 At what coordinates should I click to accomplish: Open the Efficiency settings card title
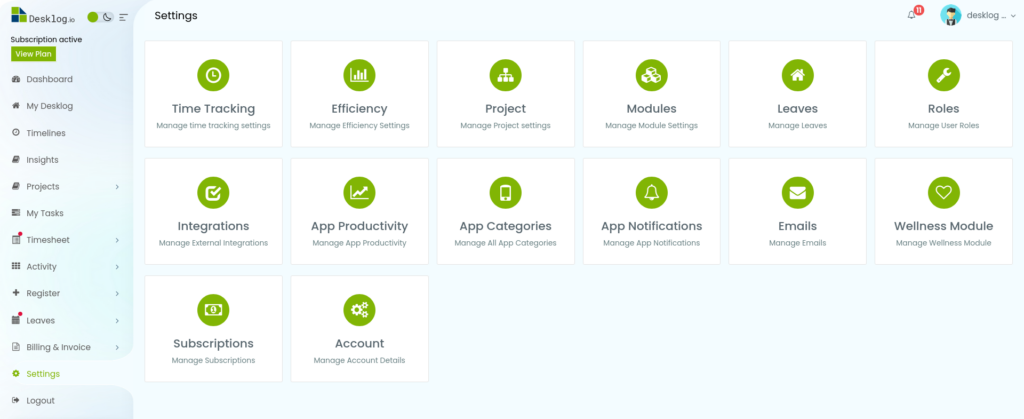pyautogui.click(x=359, y=108)
